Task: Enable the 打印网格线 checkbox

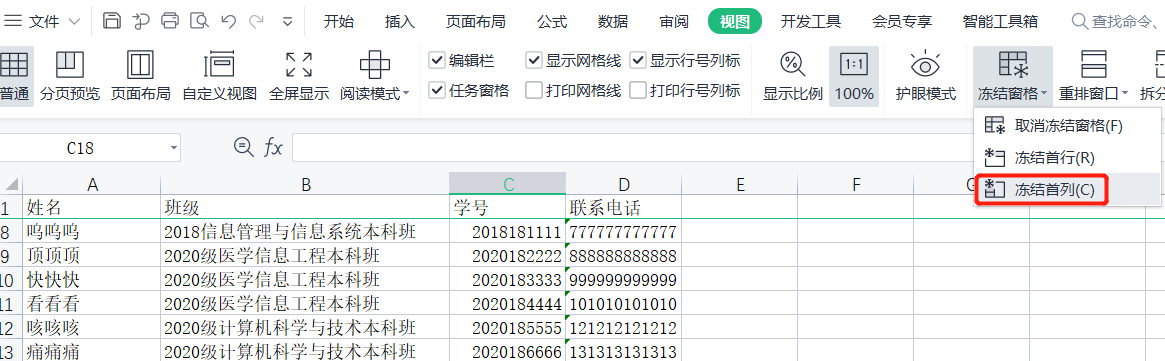Action: coord(533,91)
